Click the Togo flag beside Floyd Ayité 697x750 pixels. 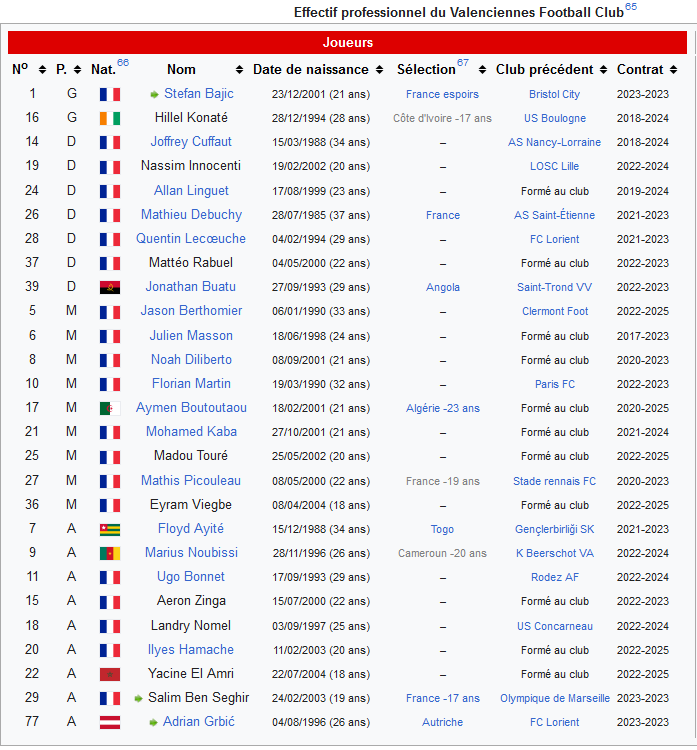[x=109, y=529]
